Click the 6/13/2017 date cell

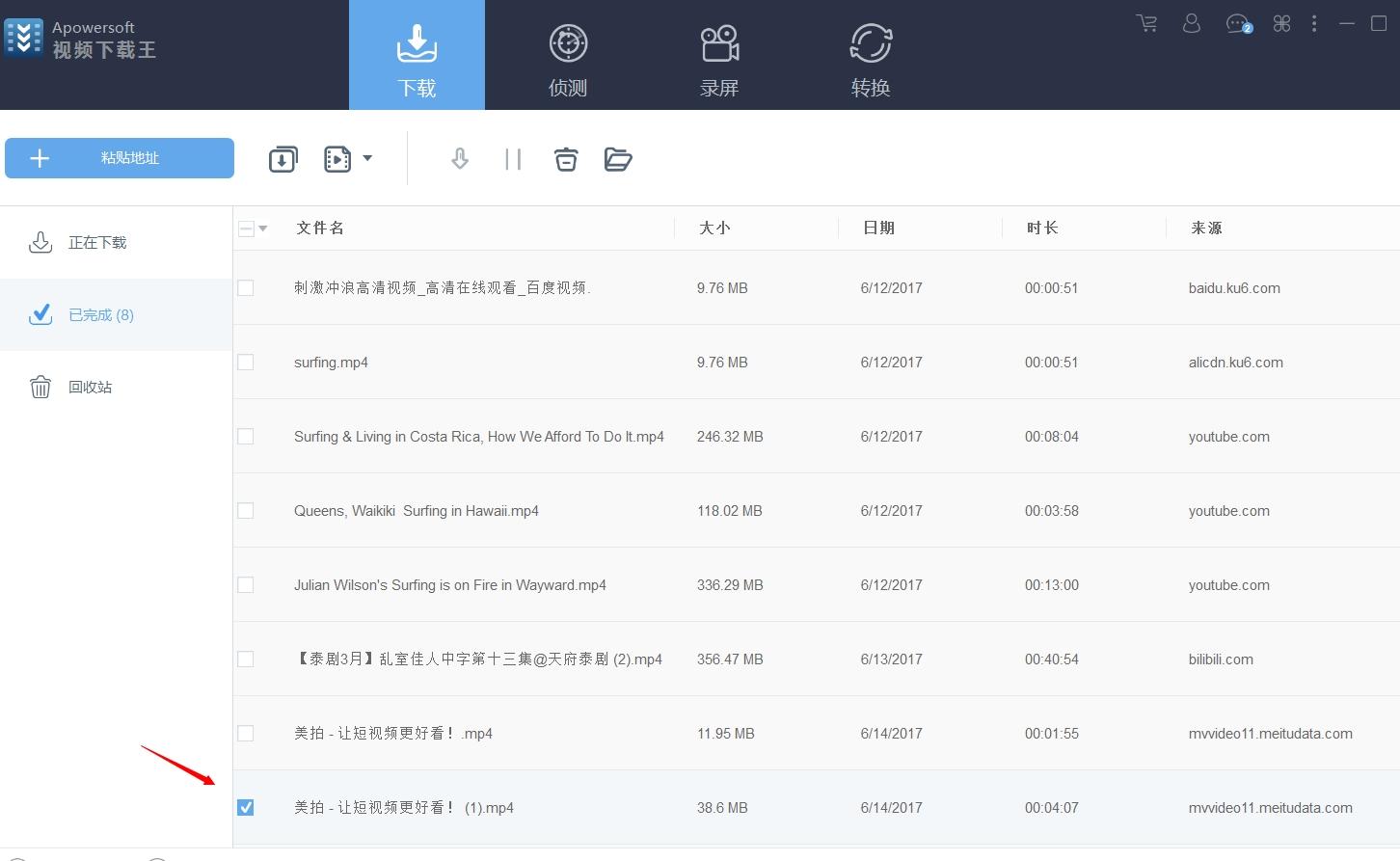(892, 659)
